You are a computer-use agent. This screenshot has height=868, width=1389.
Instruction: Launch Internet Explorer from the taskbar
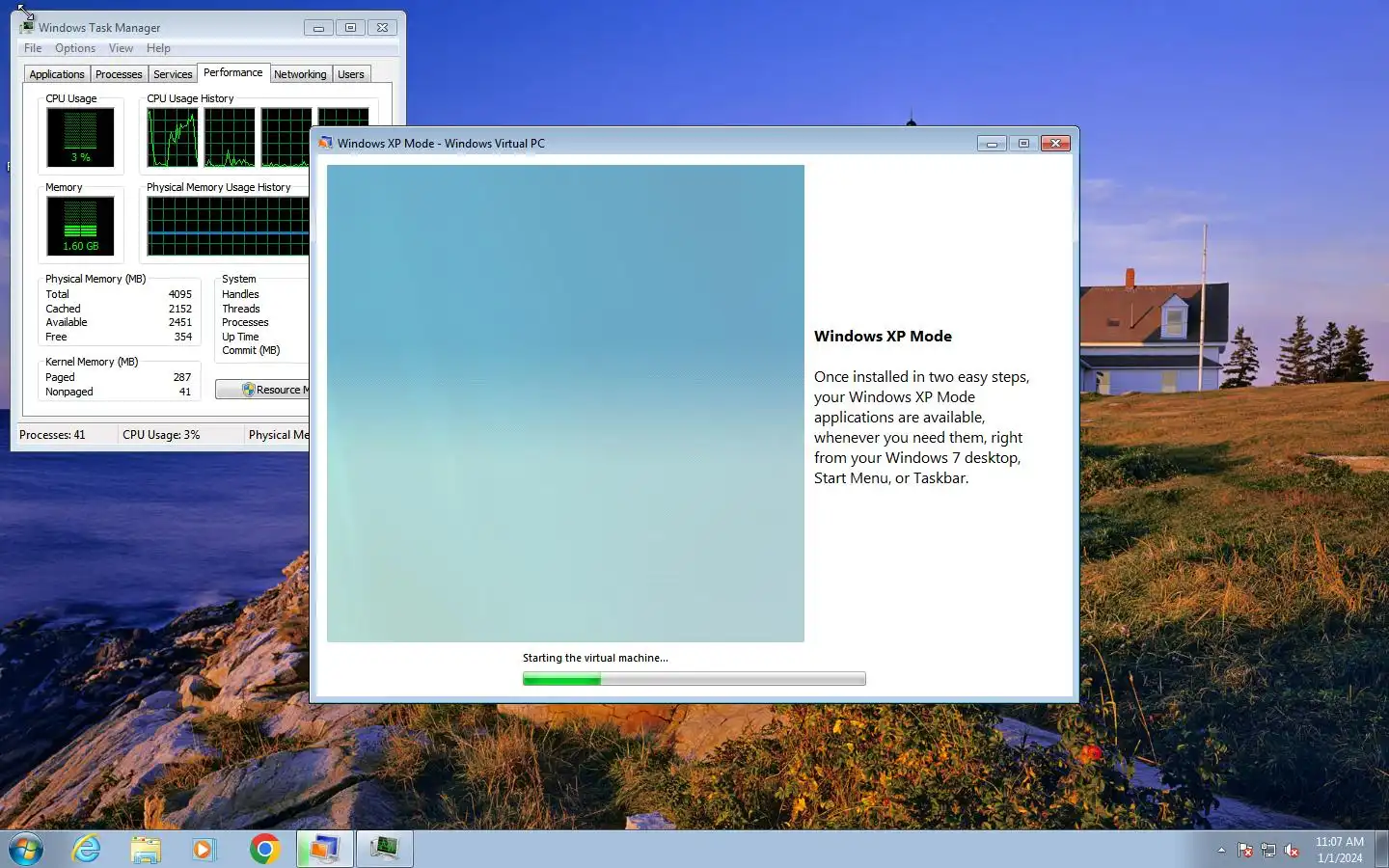[87, 849]
